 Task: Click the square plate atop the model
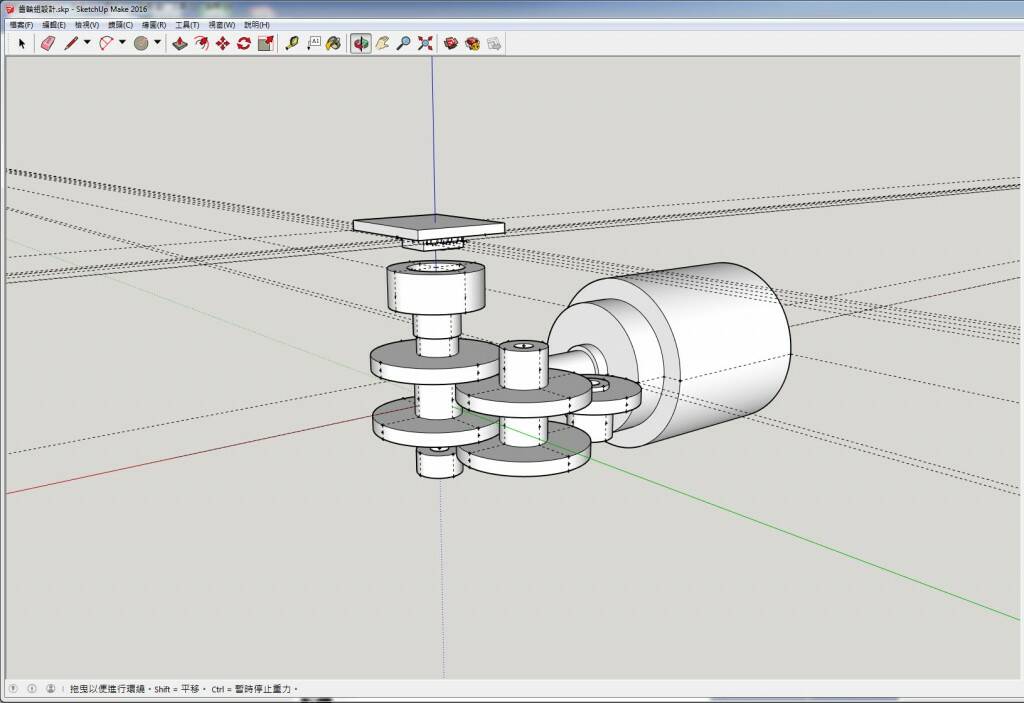429,226
